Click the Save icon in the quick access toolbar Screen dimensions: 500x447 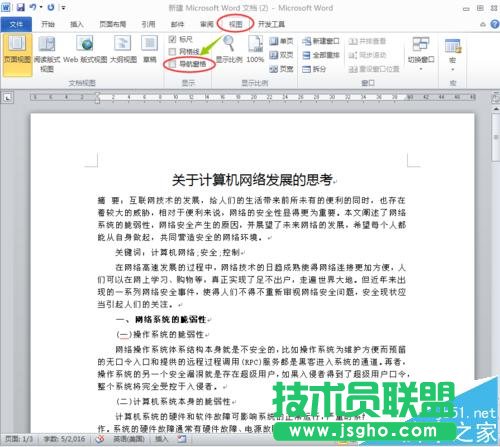21,7
